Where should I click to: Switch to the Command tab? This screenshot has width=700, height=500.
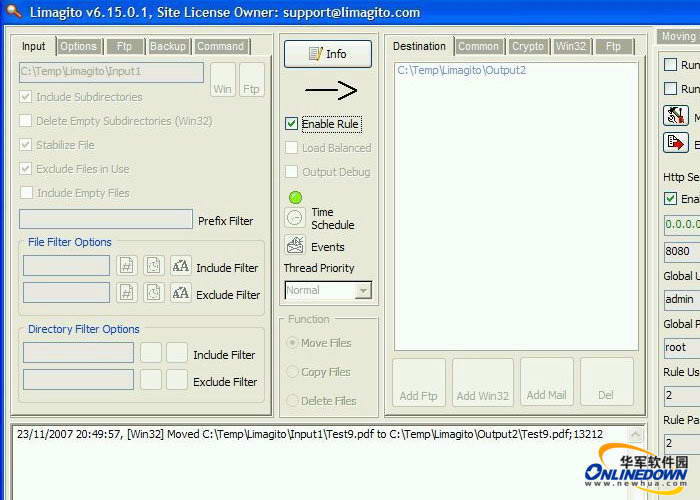221,46
